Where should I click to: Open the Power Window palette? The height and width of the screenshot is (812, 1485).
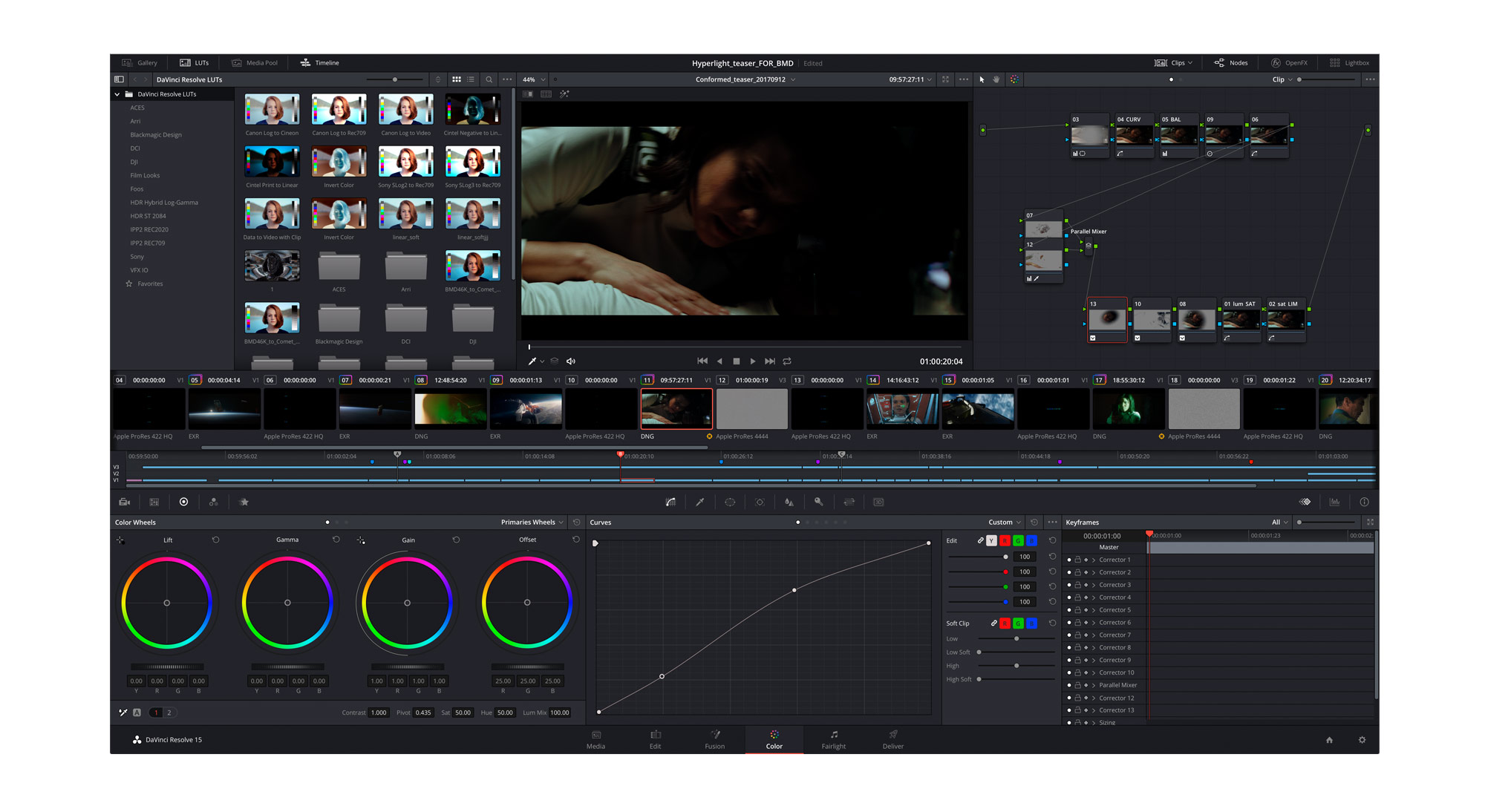pos(730,502)
